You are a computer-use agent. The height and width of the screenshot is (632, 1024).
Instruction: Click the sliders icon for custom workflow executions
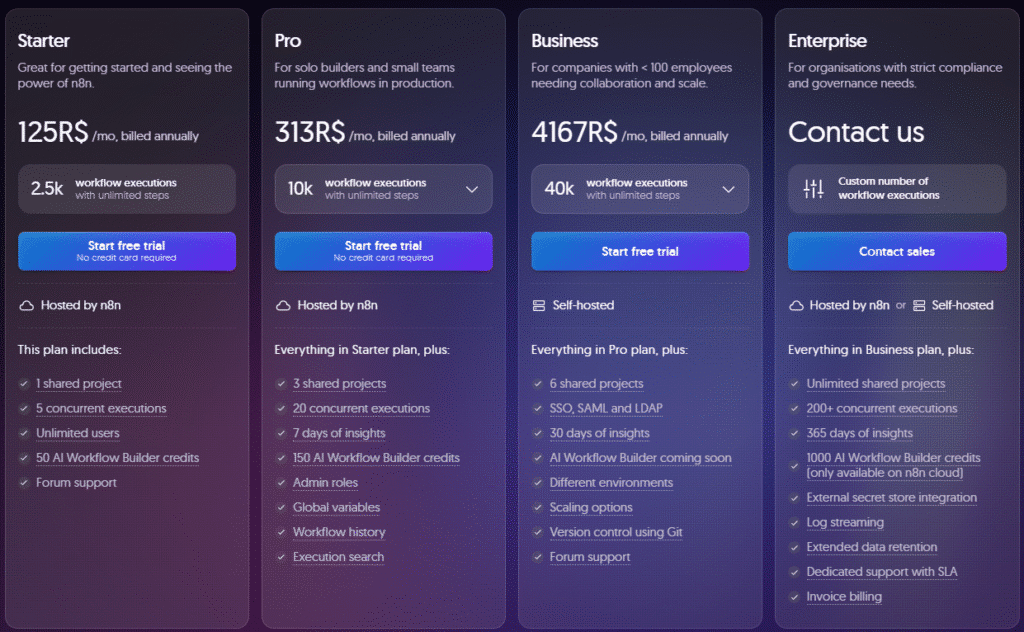[814, 188]
